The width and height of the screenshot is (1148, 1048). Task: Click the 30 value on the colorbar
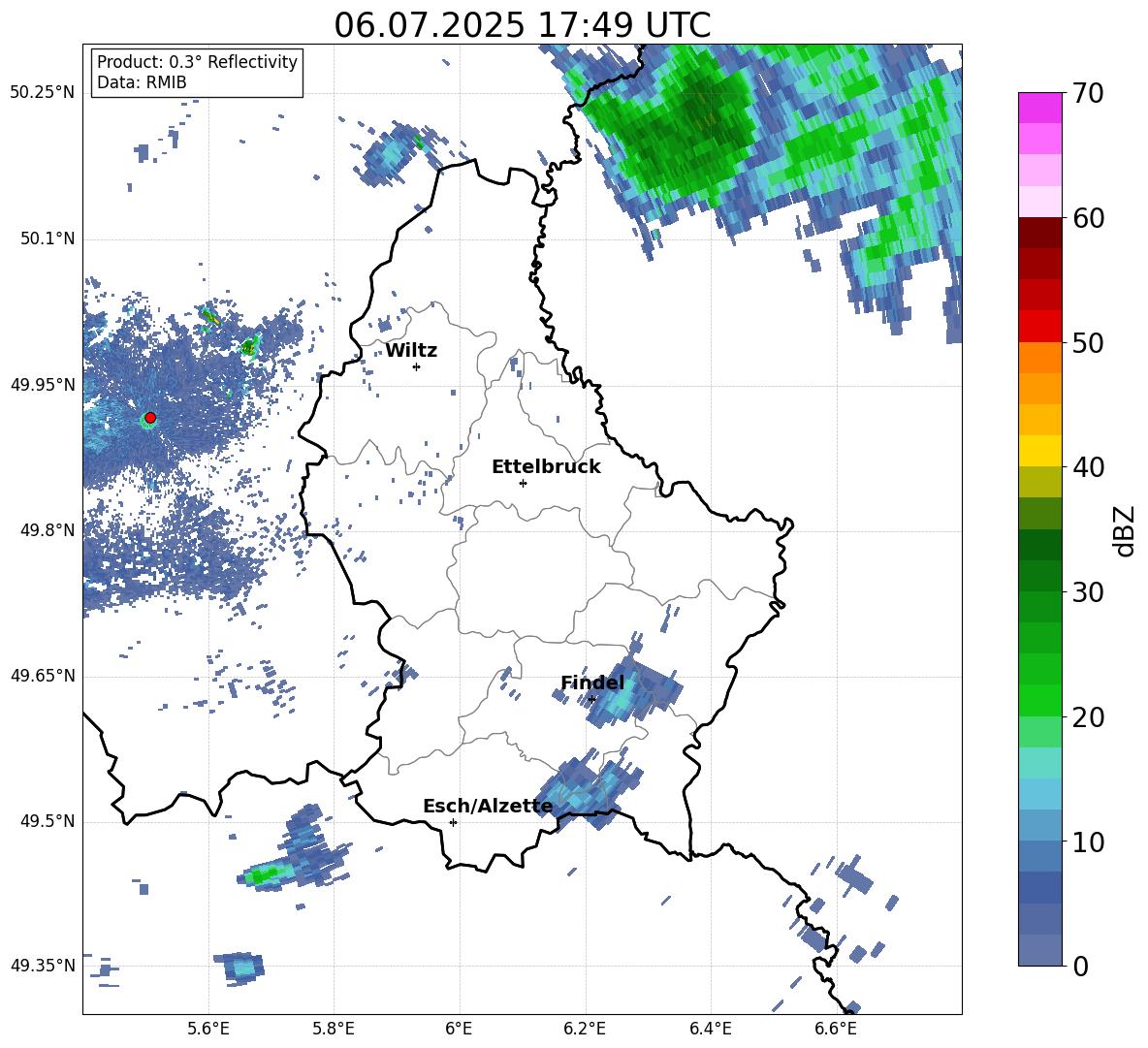[1089, 592]
